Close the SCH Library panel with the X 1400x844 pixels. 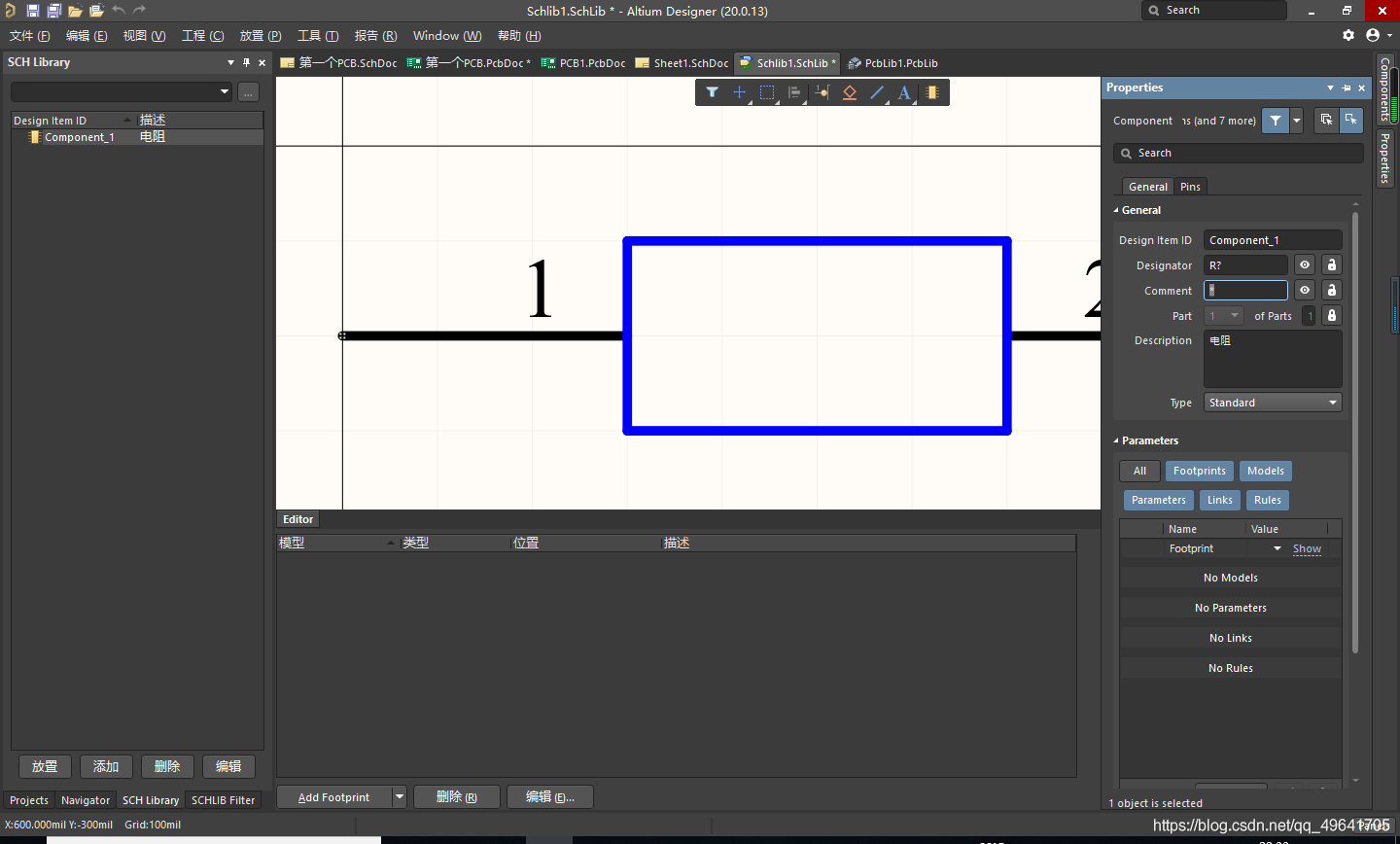262,62
